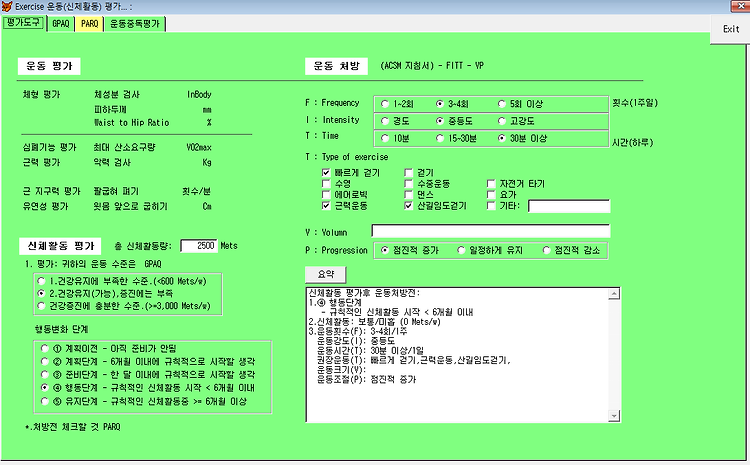Click the 기타 text input field

pos(569,206)
